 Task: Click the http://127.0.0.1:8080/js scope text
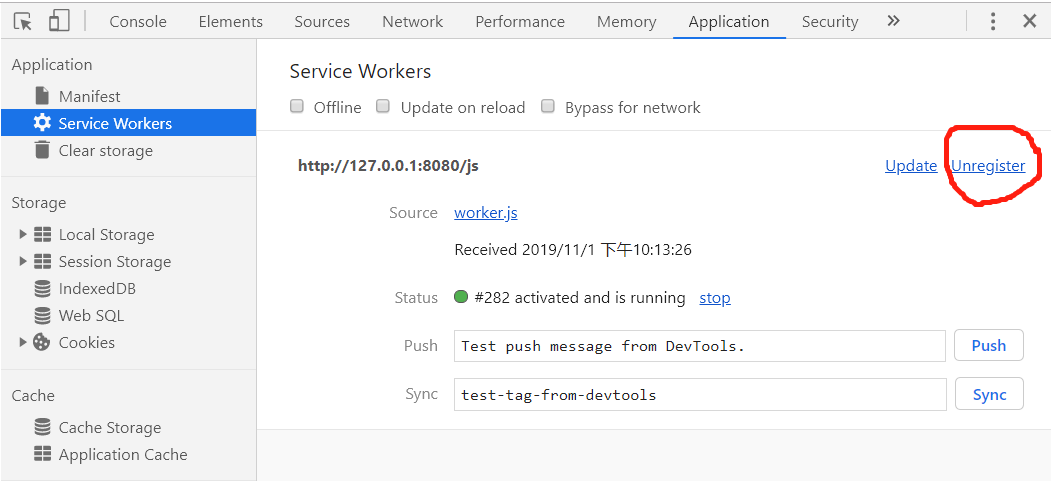pyautogui.click(x=388, y=165)
